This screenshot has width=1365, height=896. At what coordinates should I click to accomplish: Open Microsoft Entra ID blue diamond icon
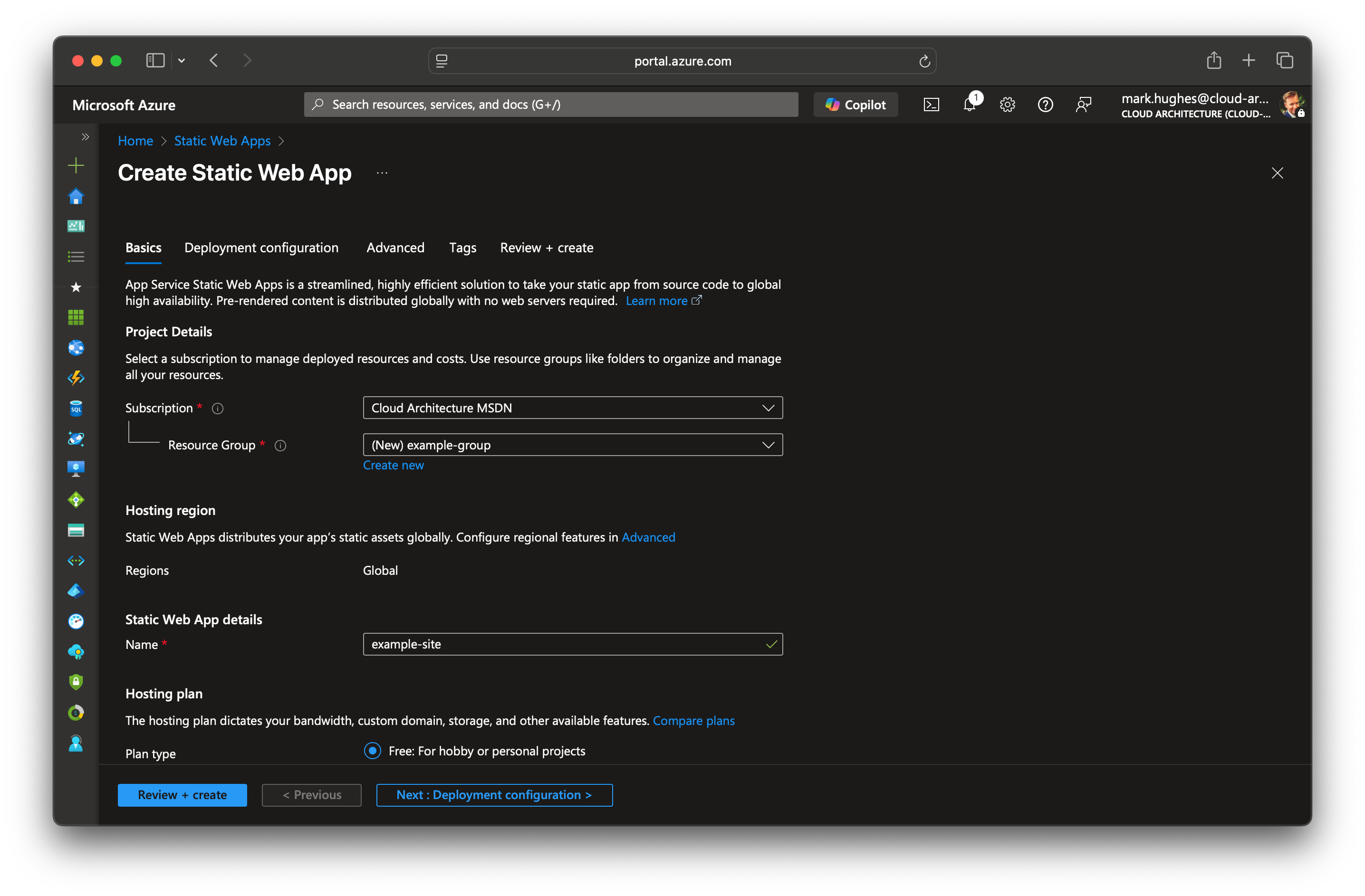76,591
